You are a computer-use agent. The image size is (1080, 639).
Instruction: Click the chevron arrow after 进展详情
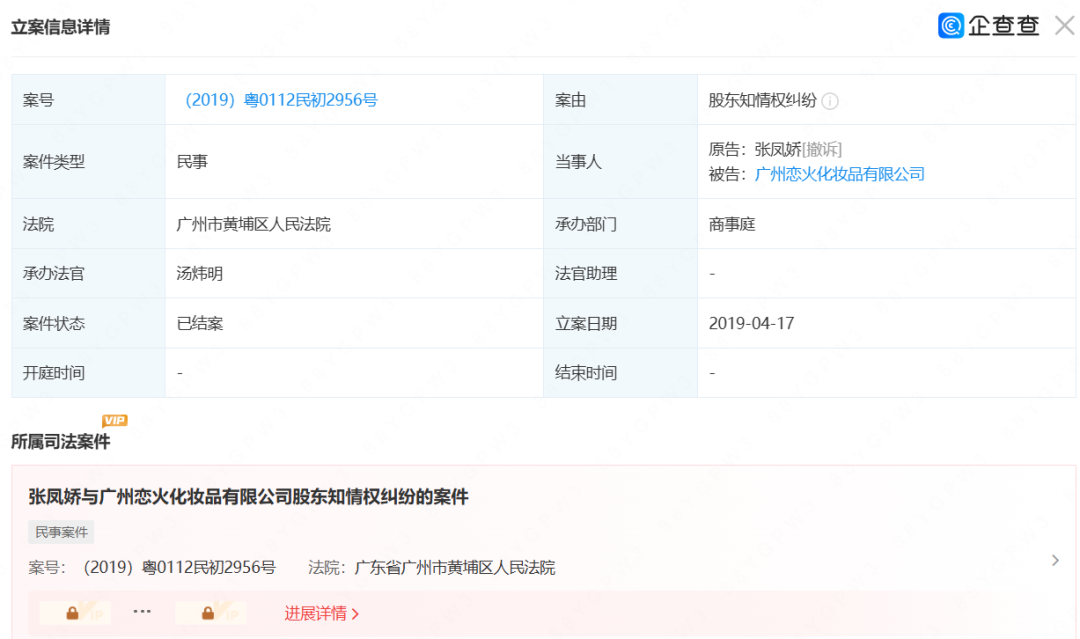pos(355,614)
